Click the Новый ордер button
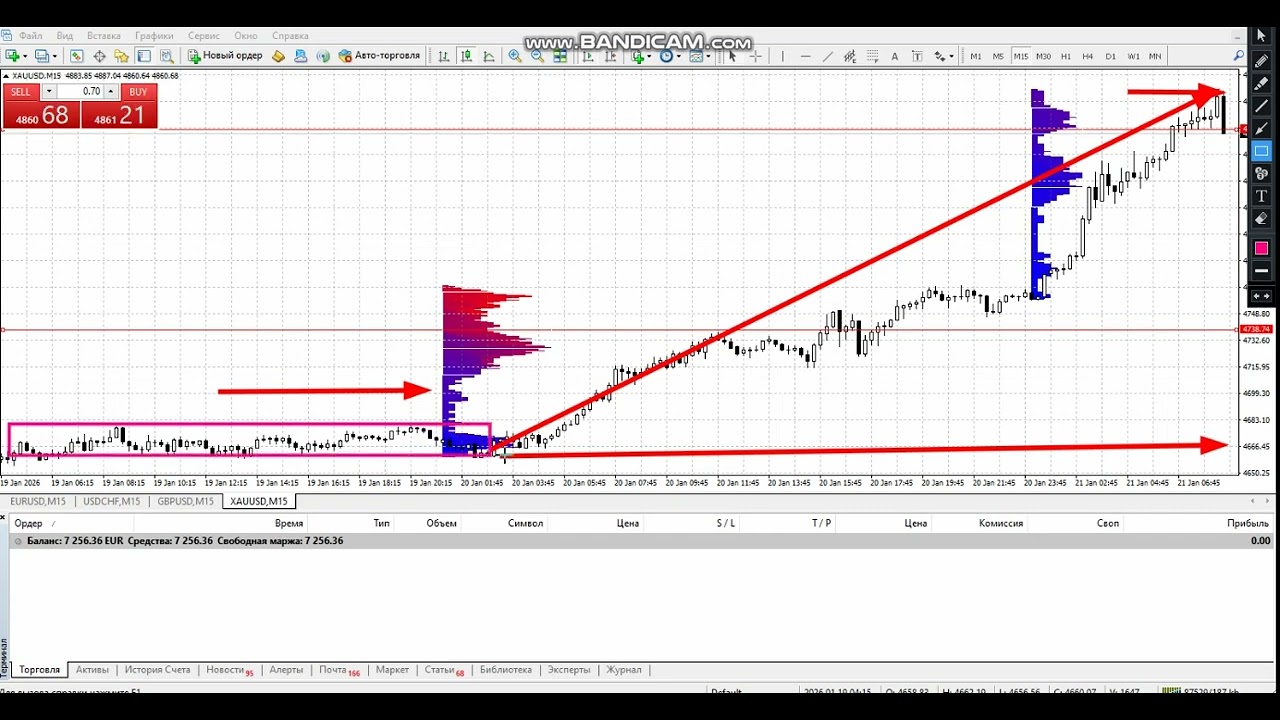The height and width of the screenshot is (720, 1280). (x=225, y=56)
